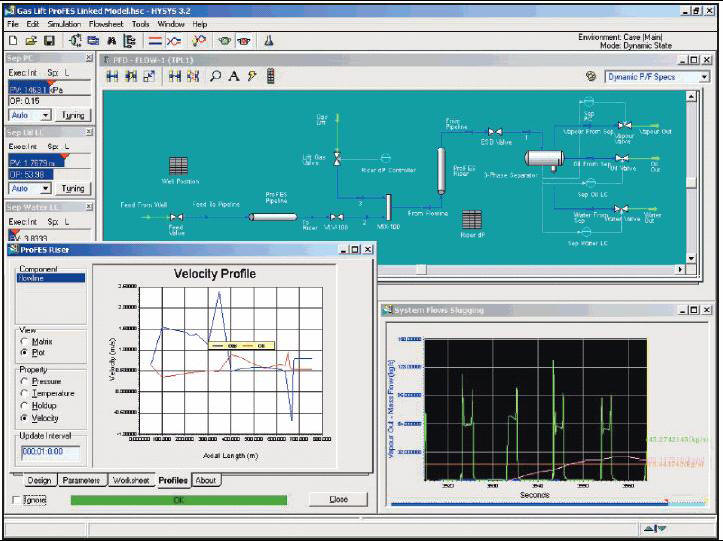Image resolution: width=723 pixels, height=541 pixels.
Task: Switch to the Parameters tab
Action: pos(81,480)
